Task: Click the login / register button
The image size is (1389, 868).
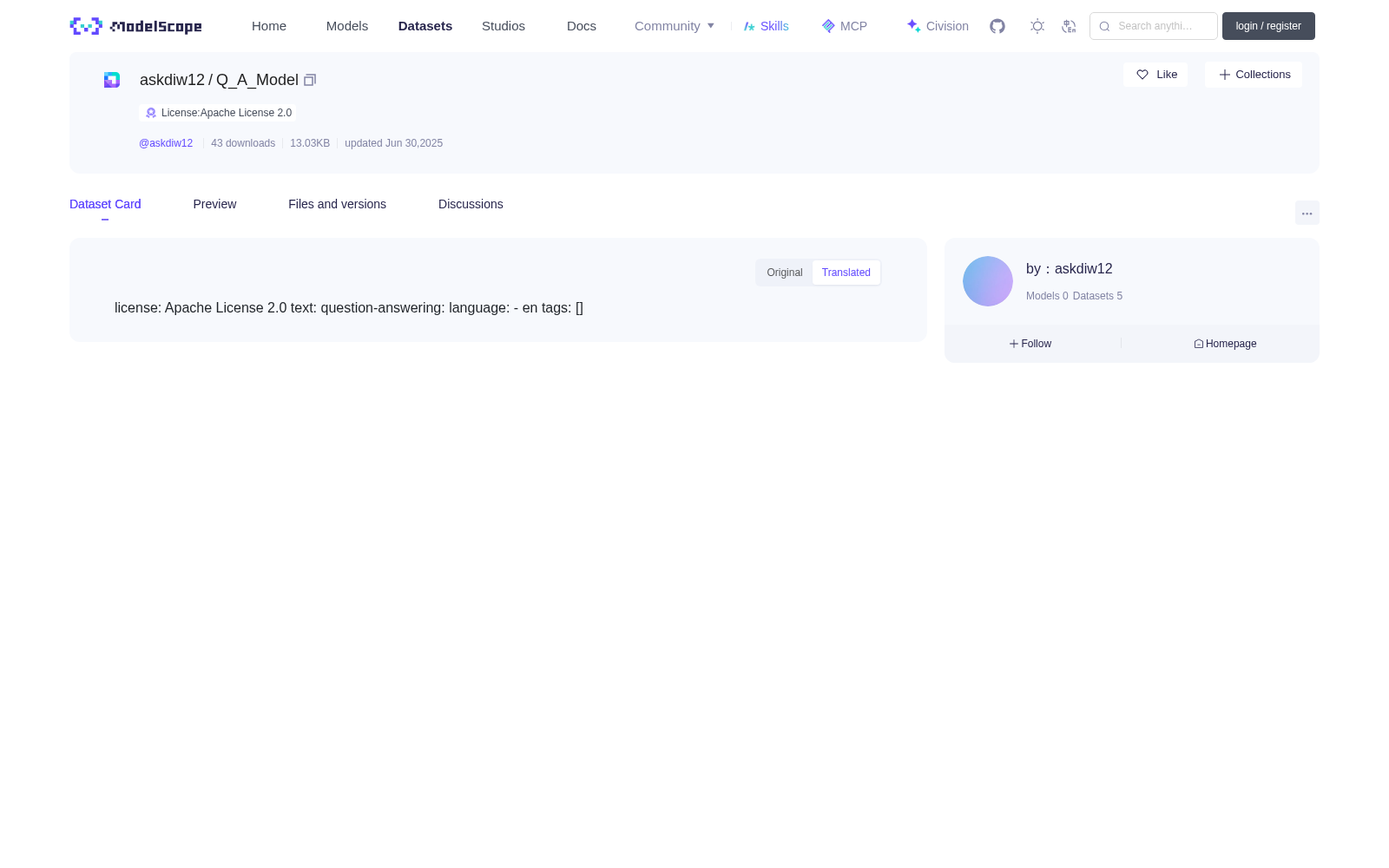Action: tap(1268, 26)
